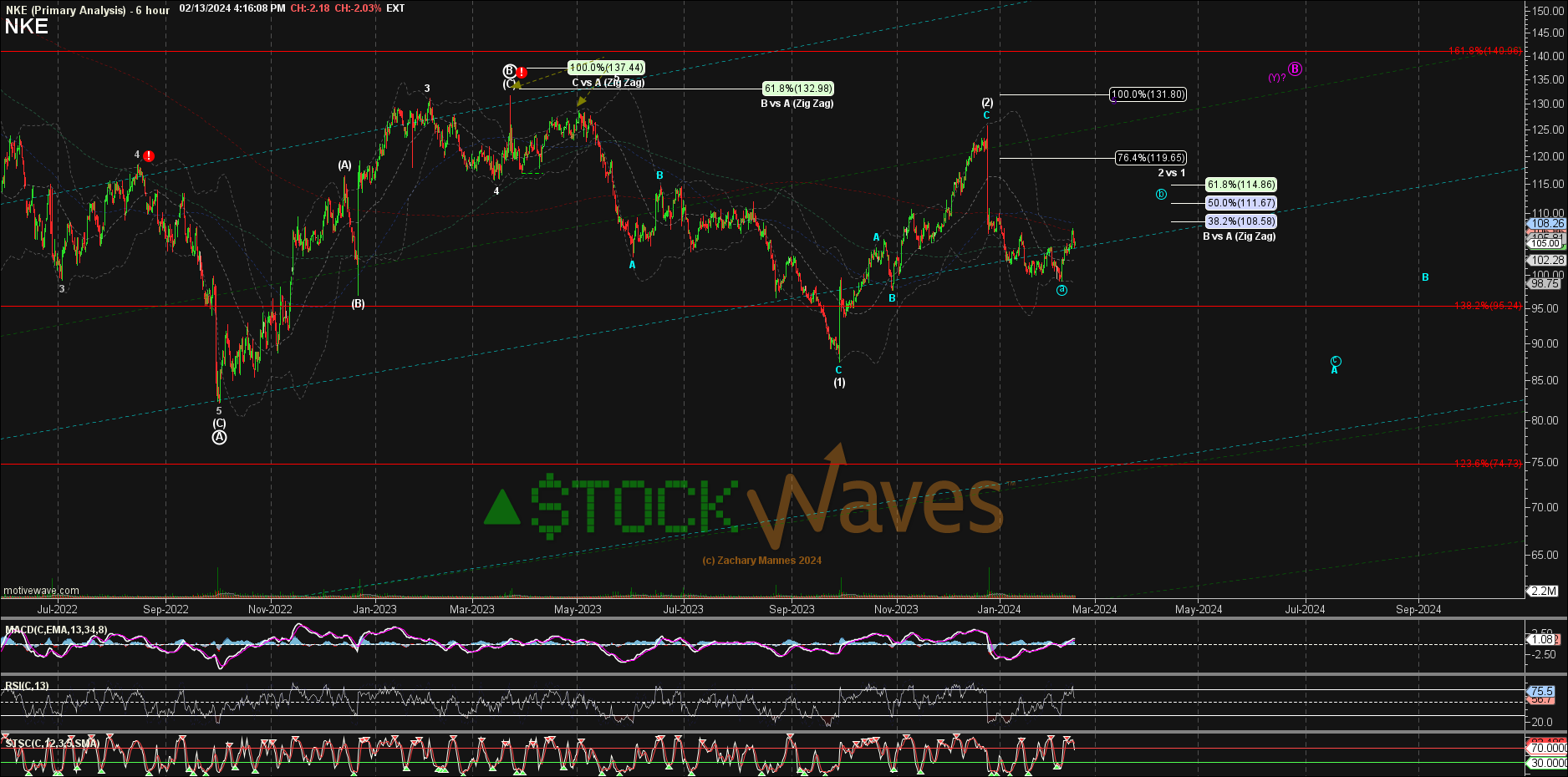Select the 38.2%(108.58) retracement label
This screenshot has width=1568, height=777.
click(x=1241, y=221)
